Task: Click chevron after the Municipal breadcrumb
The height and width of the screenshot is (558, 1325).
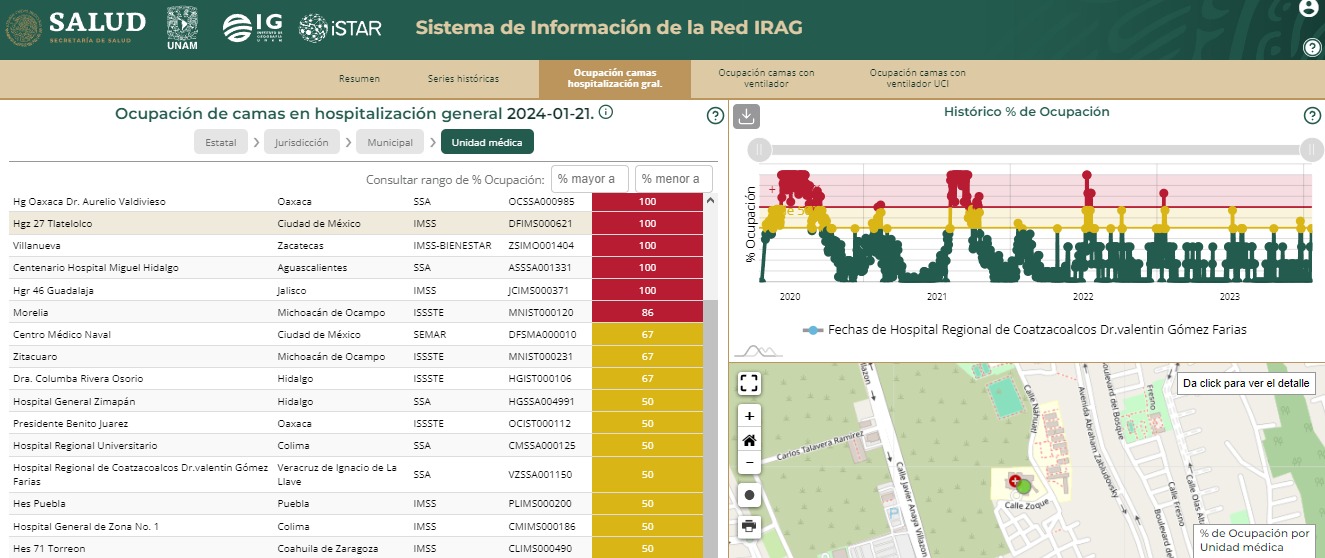Action: point(432,143)
